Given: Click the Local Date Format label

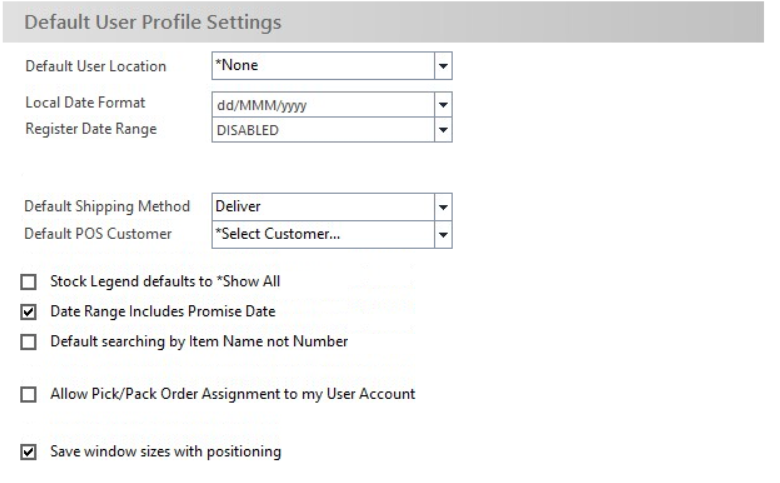Looking at the screenshot, I should click(85, 102).
